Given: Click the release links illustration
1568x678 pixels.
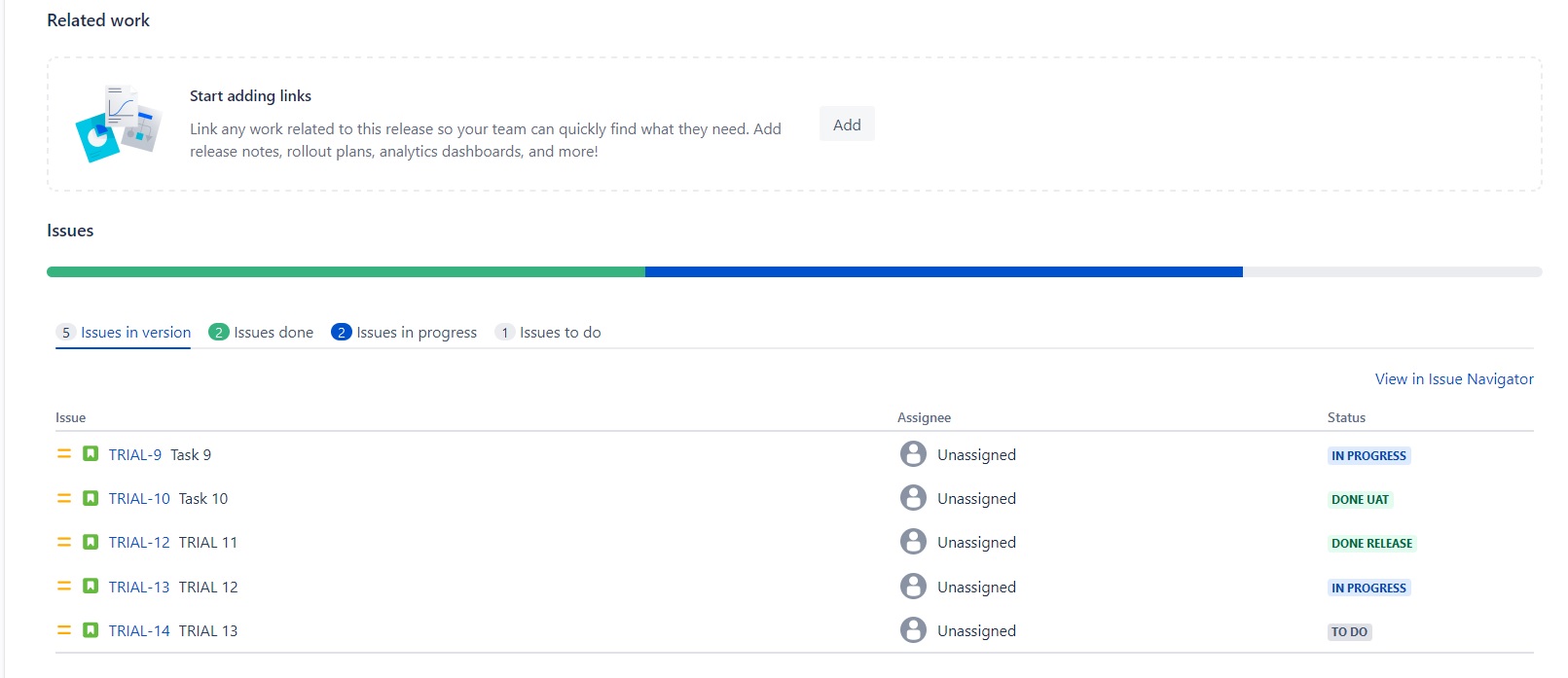Looking at the screenshot, I should [119, 124].
